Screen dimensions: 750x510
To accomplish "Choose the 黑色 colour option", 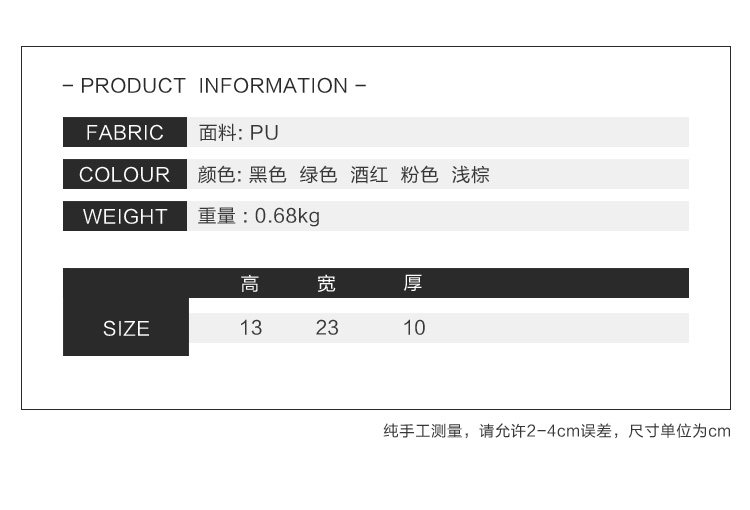I will [268, 175].
